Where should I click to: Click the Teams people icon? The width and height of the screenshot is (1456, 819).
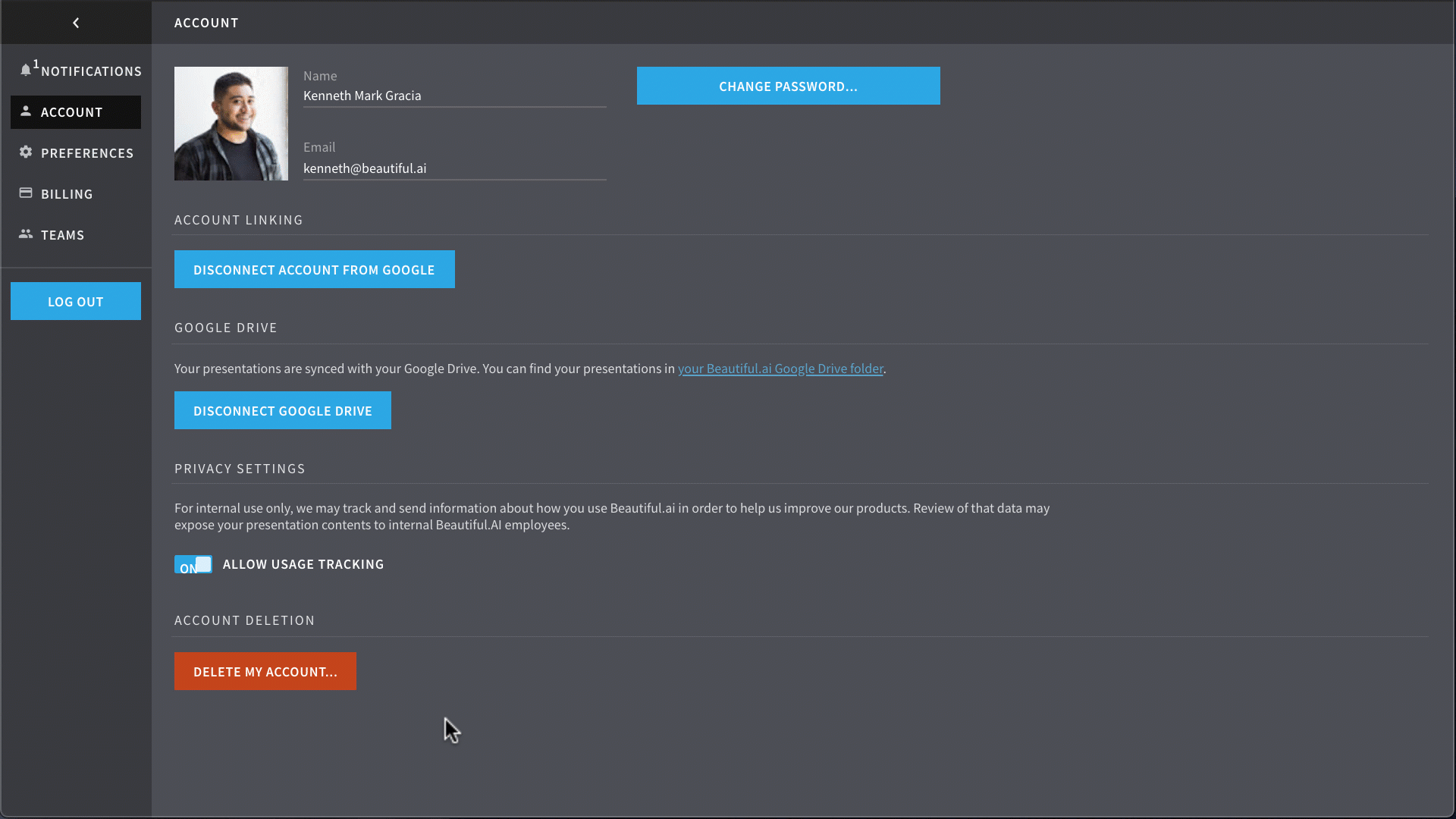26,234
